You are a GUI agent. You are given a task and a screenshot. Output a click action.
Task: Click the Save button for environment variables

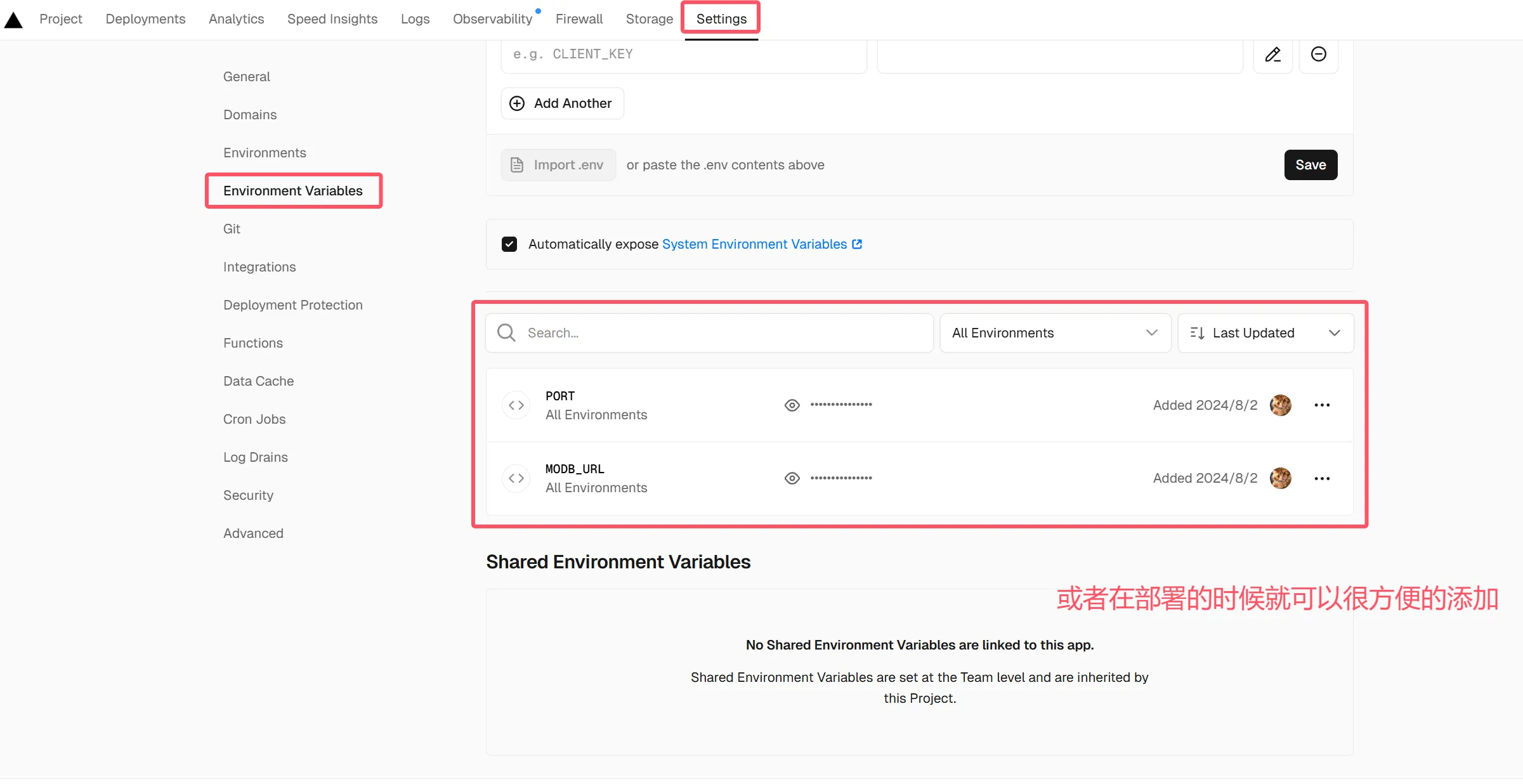coord(1311,164)
